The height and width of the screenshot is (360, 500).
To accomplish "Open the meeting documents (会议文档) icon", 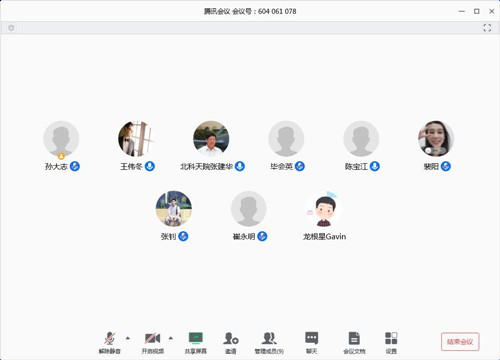I will pyautogui.click(x=354, y=338).
